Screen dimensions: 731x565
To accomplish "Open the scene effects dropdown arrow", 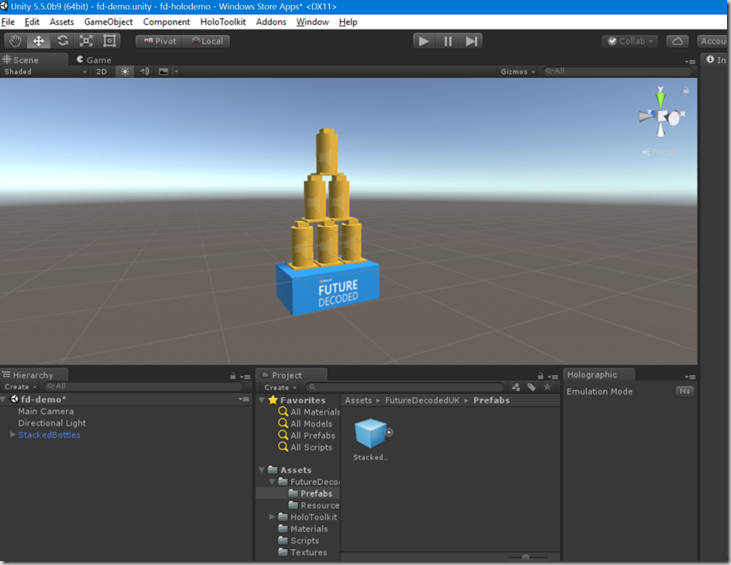I will [x=176, y=71].
